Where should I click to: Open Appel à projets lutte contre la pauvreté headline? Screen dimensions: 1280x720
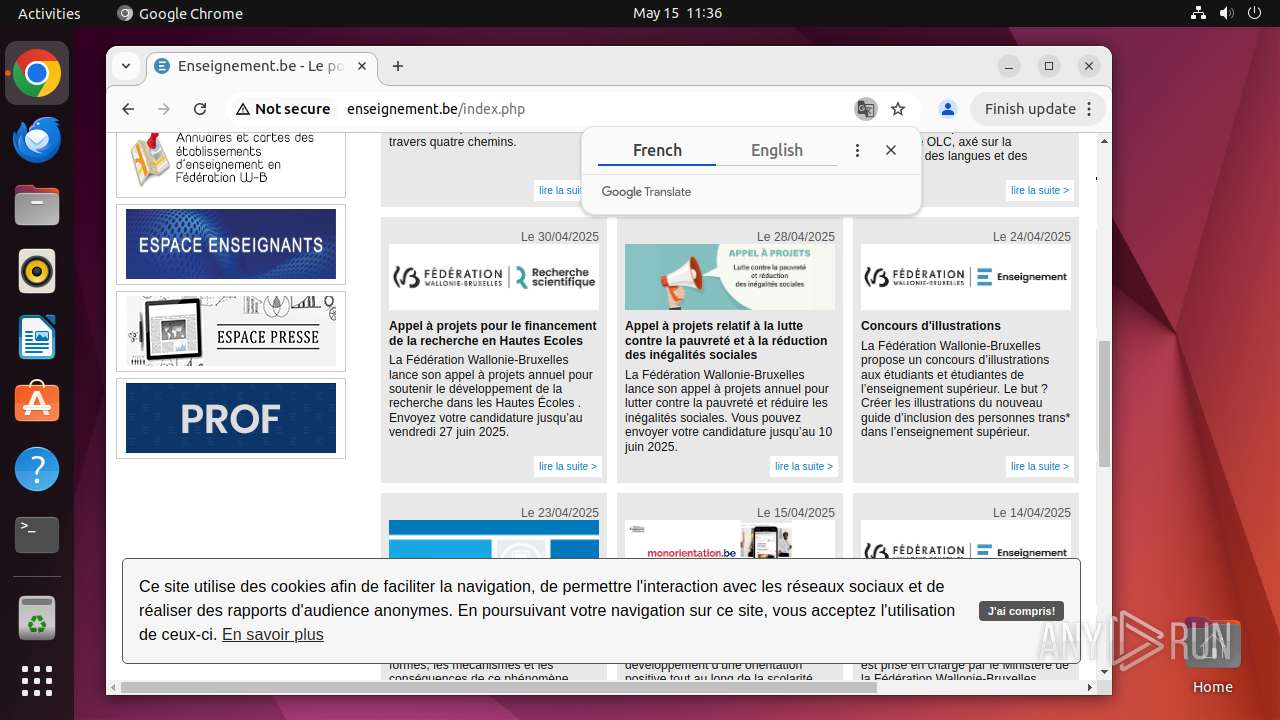pos(726,340)
